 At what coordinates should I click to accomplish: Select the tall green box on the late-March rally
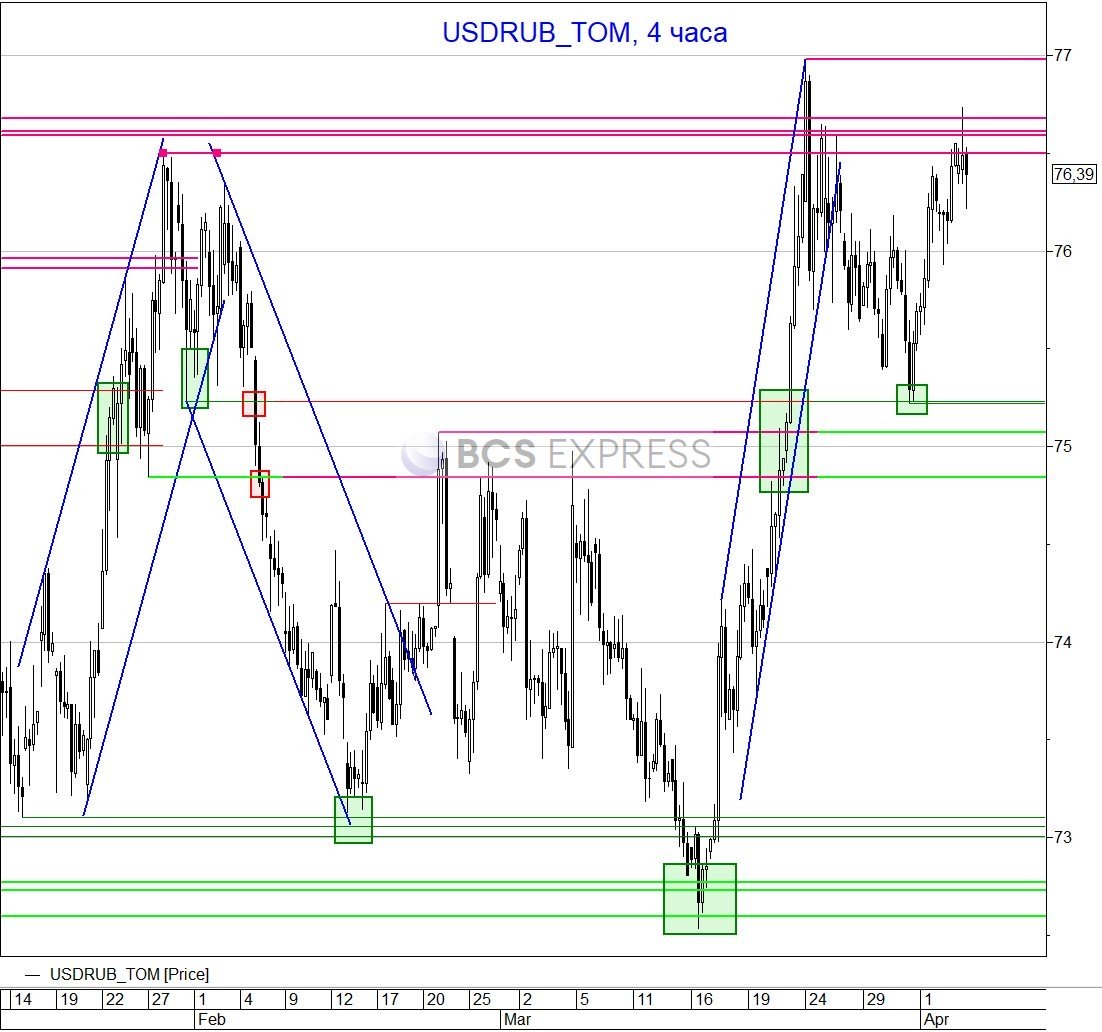click(x=783, y=441)
